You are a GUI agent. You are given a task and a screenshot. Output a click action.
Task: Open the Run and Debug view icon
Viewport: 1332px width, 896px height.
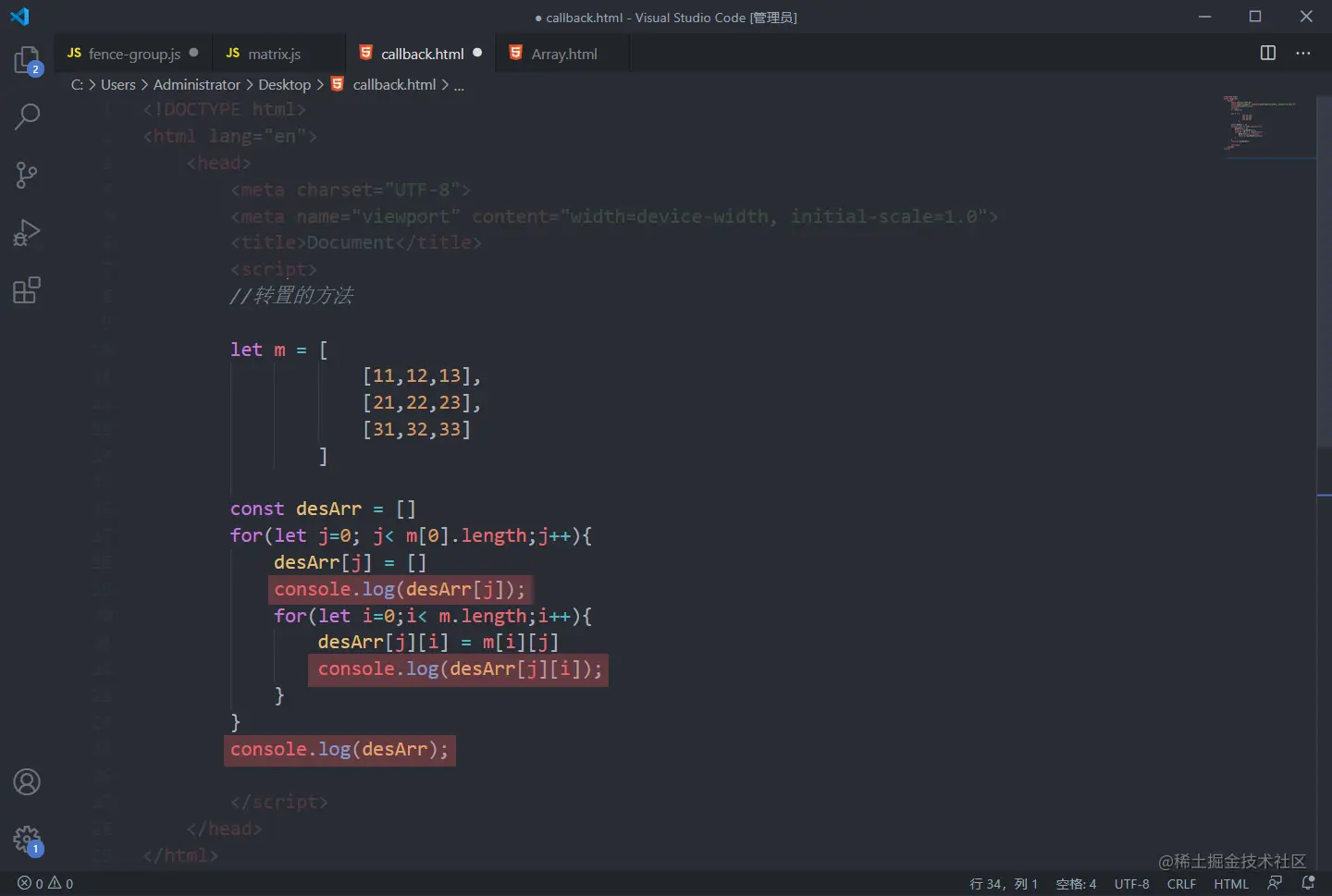click(27, 232)
